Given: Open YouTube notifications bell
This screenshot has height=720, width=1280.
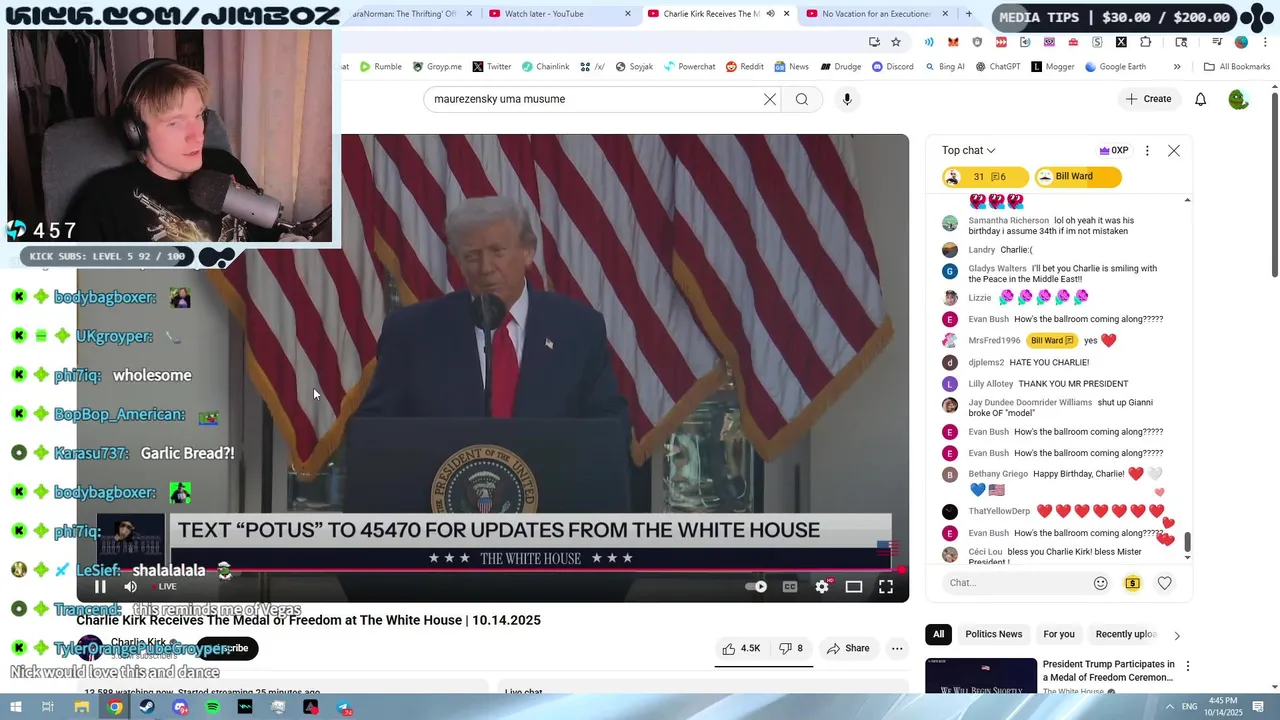Looking at the screenshot, I should click(x=1201, y=99).
